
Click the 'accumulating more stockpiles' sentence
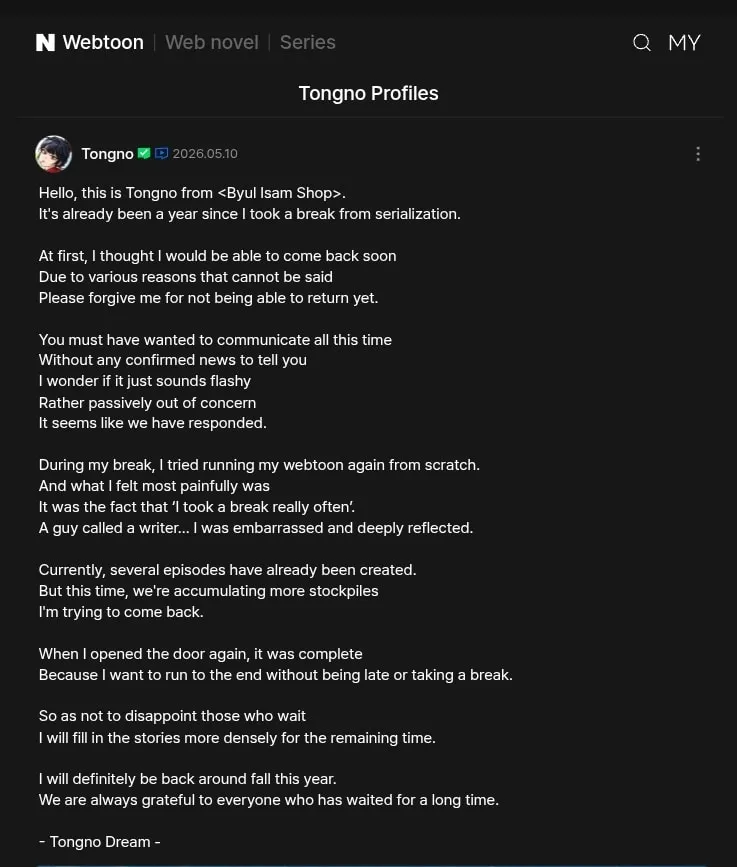208,591
